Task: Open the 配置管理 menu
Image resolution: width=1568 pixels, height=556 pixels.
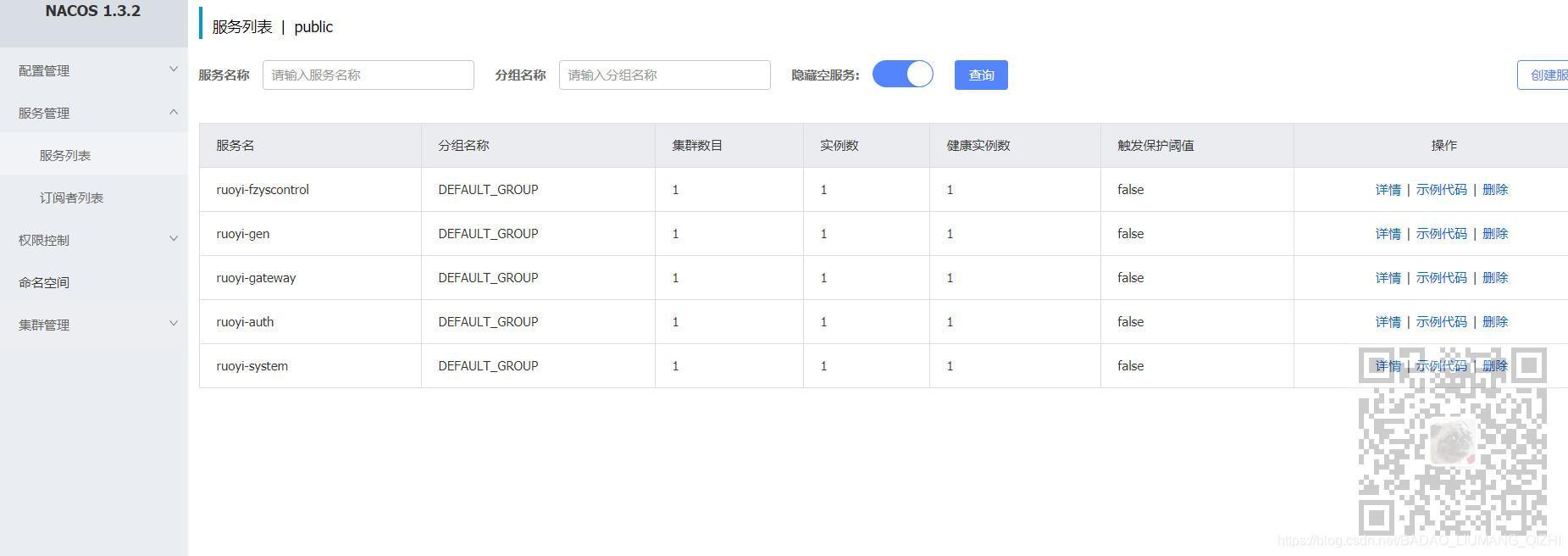Action: (x=94, y=70)
